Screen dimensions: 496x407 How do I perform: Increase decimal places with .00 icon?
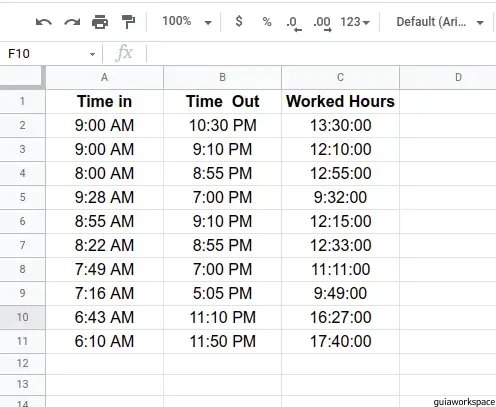pyautogui.click(x=322, y=23)
